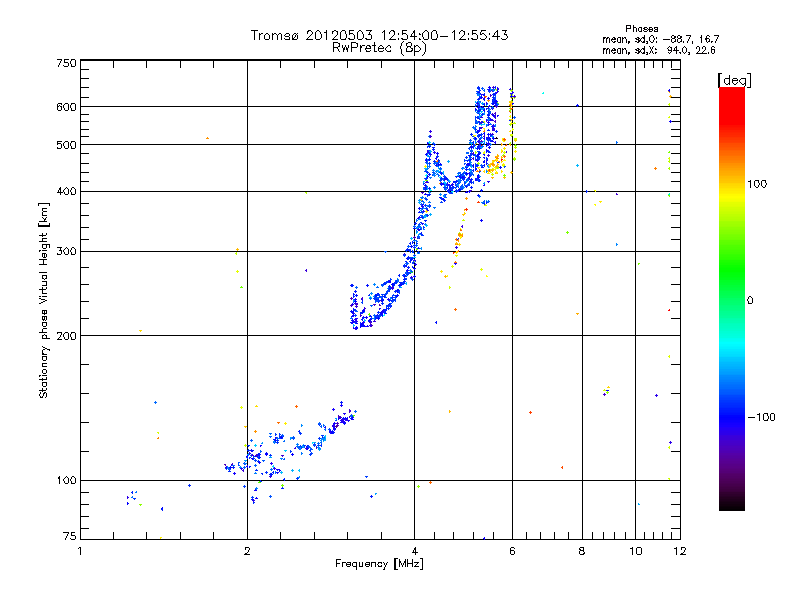The image size is (800, 600).
Task: Click the colorbar tick label 0
Action: click(749, 301)
